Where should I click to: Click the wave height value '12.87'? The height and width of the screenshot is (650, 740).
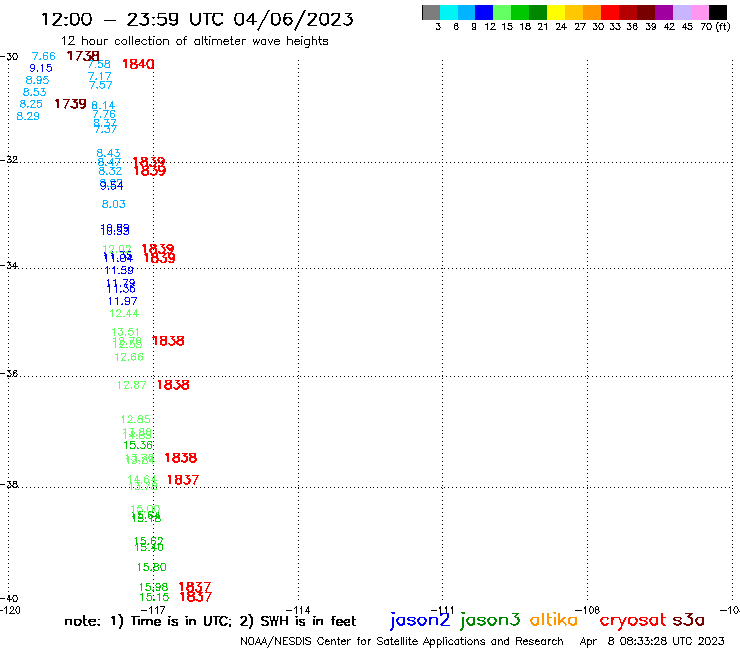click(x=132, y=385)
